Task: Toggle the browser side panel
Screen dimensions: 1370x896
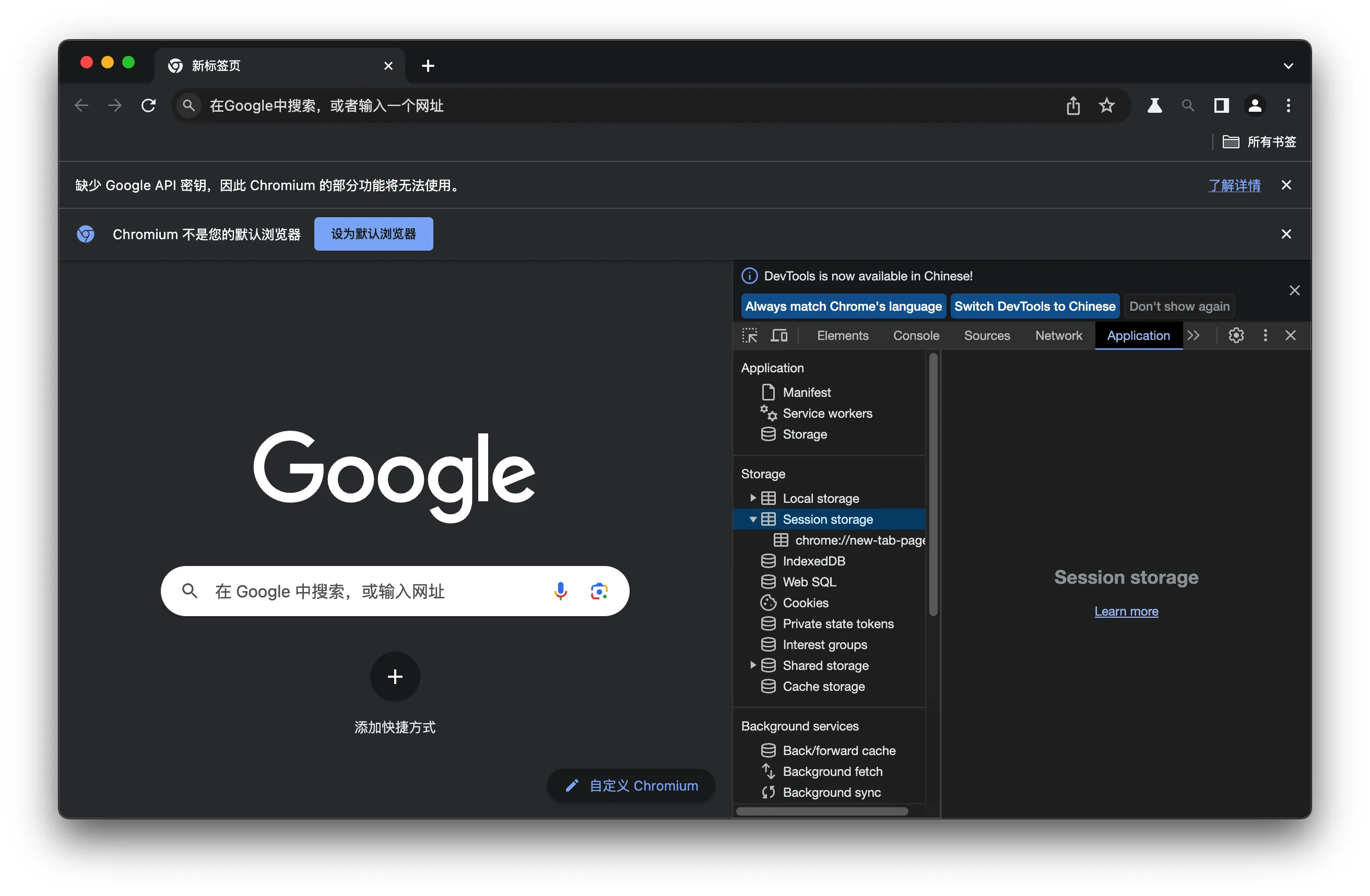Action: click(x=1221, y=105)
